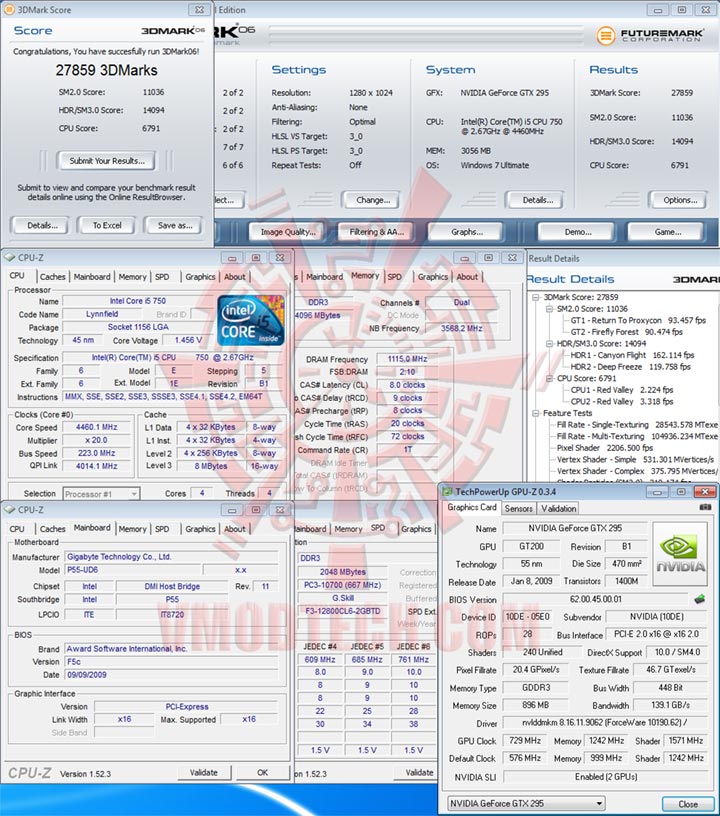Click Submit Your Results button
The height and width of the screenshot is (816, 720).
click(x=107, y=161)
